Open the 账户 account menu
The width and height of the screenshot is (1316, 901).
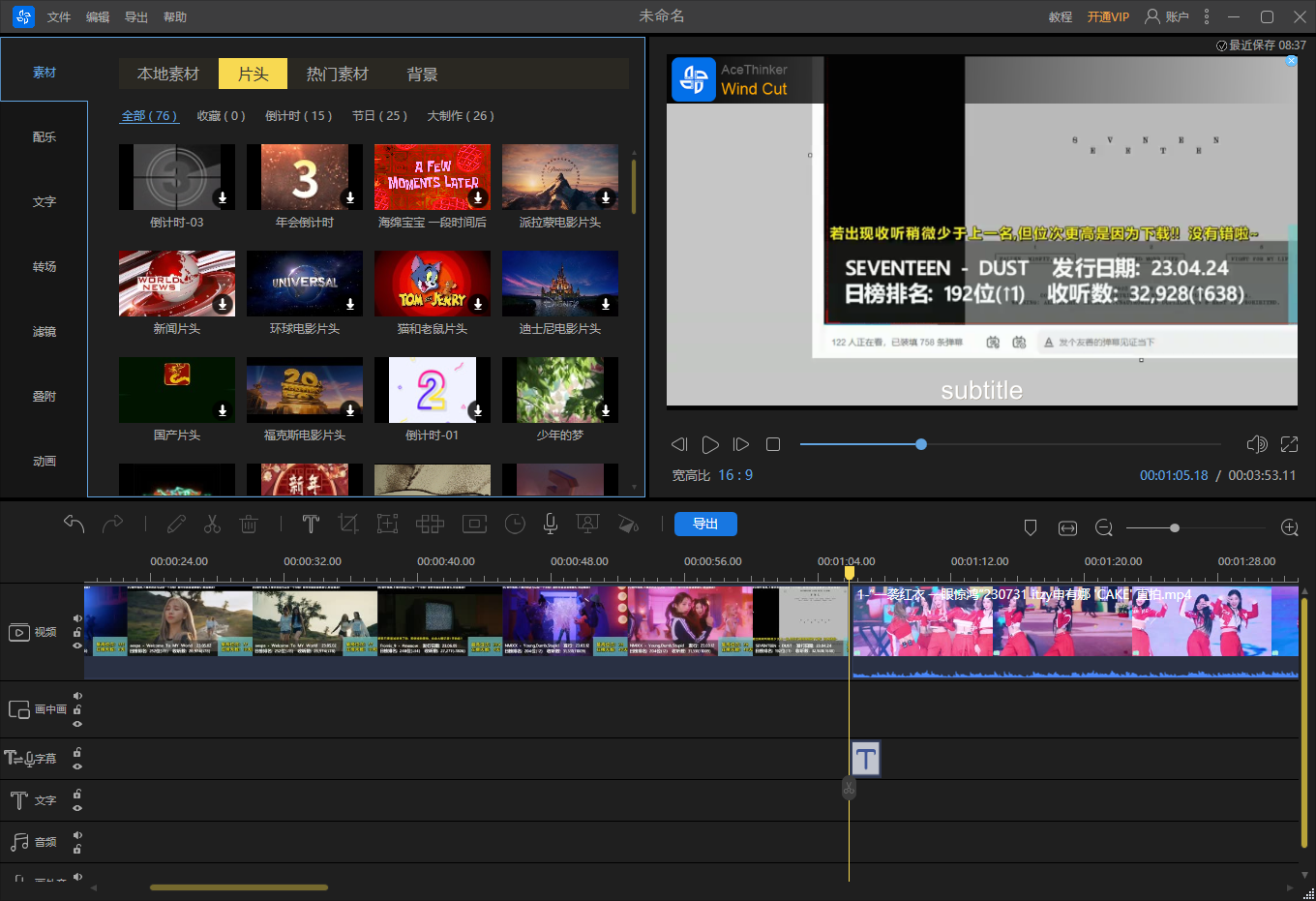pyautogui.click(x=1167, y=16)
